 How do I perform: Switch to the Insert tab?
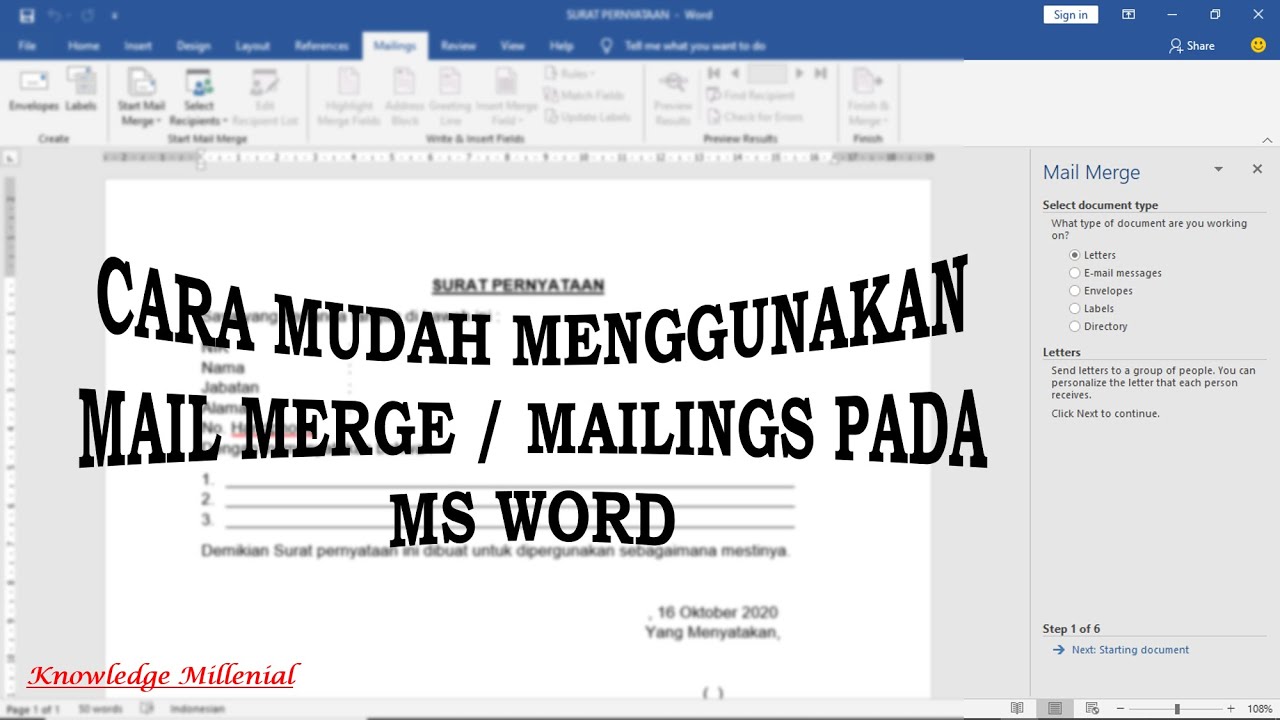click(x=138, y=46)
